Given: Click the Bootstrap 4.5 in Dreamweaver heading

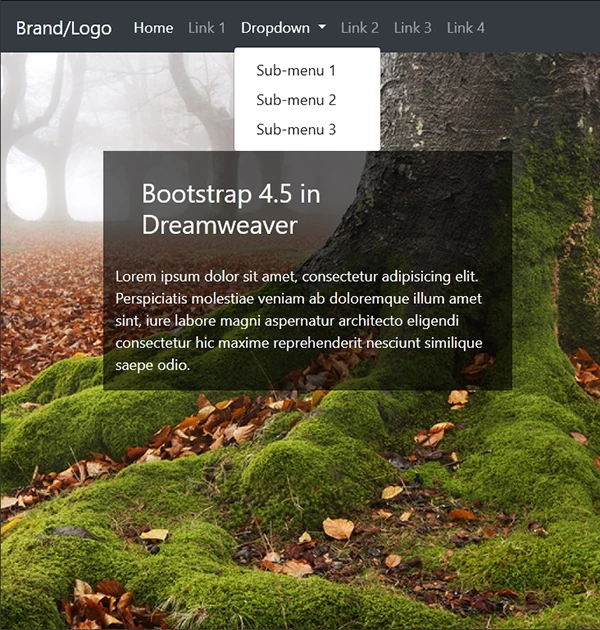Looking at the screenshot, I should pos(231,209).
